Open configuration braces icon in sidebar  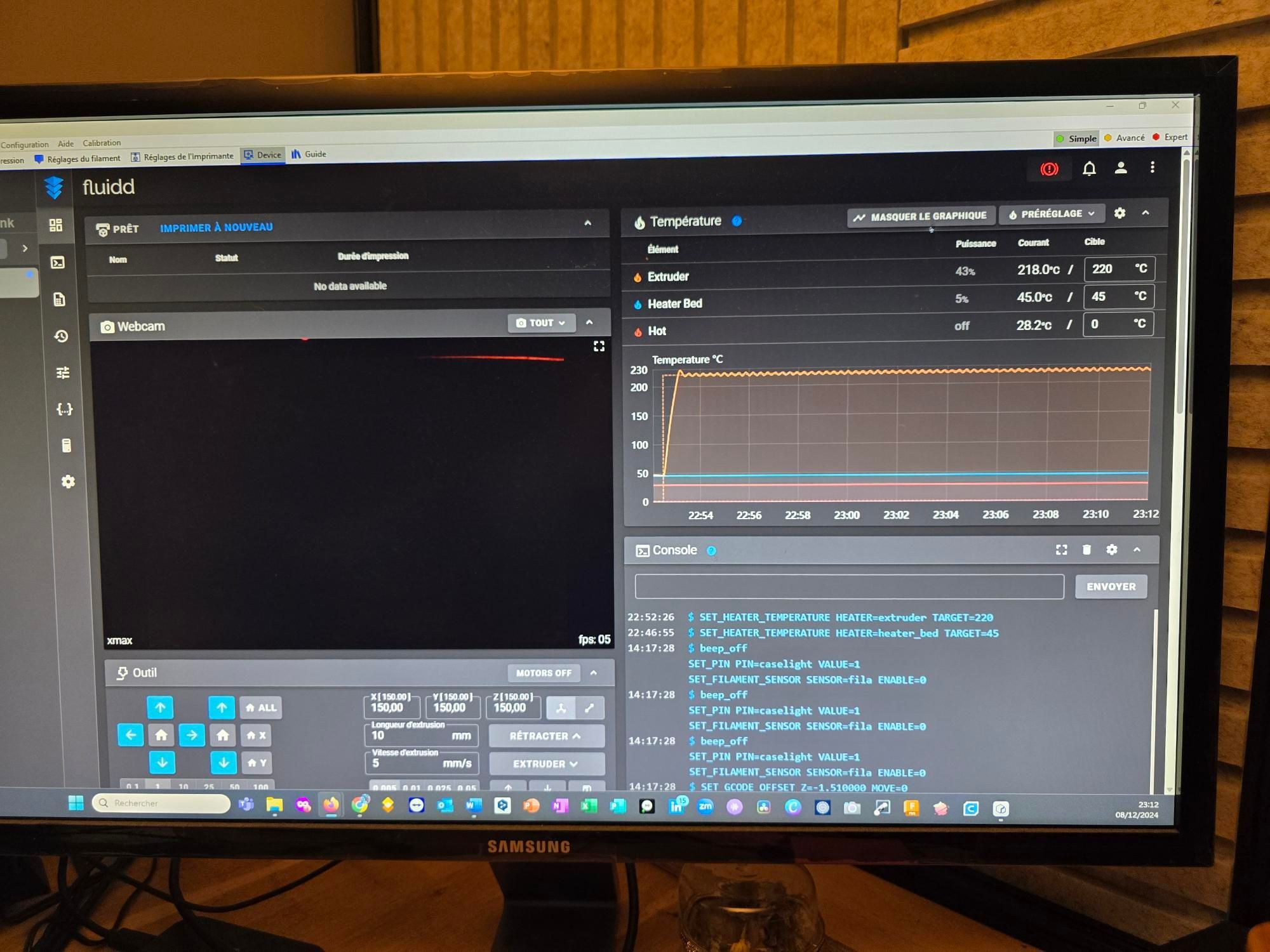[64, 409]
